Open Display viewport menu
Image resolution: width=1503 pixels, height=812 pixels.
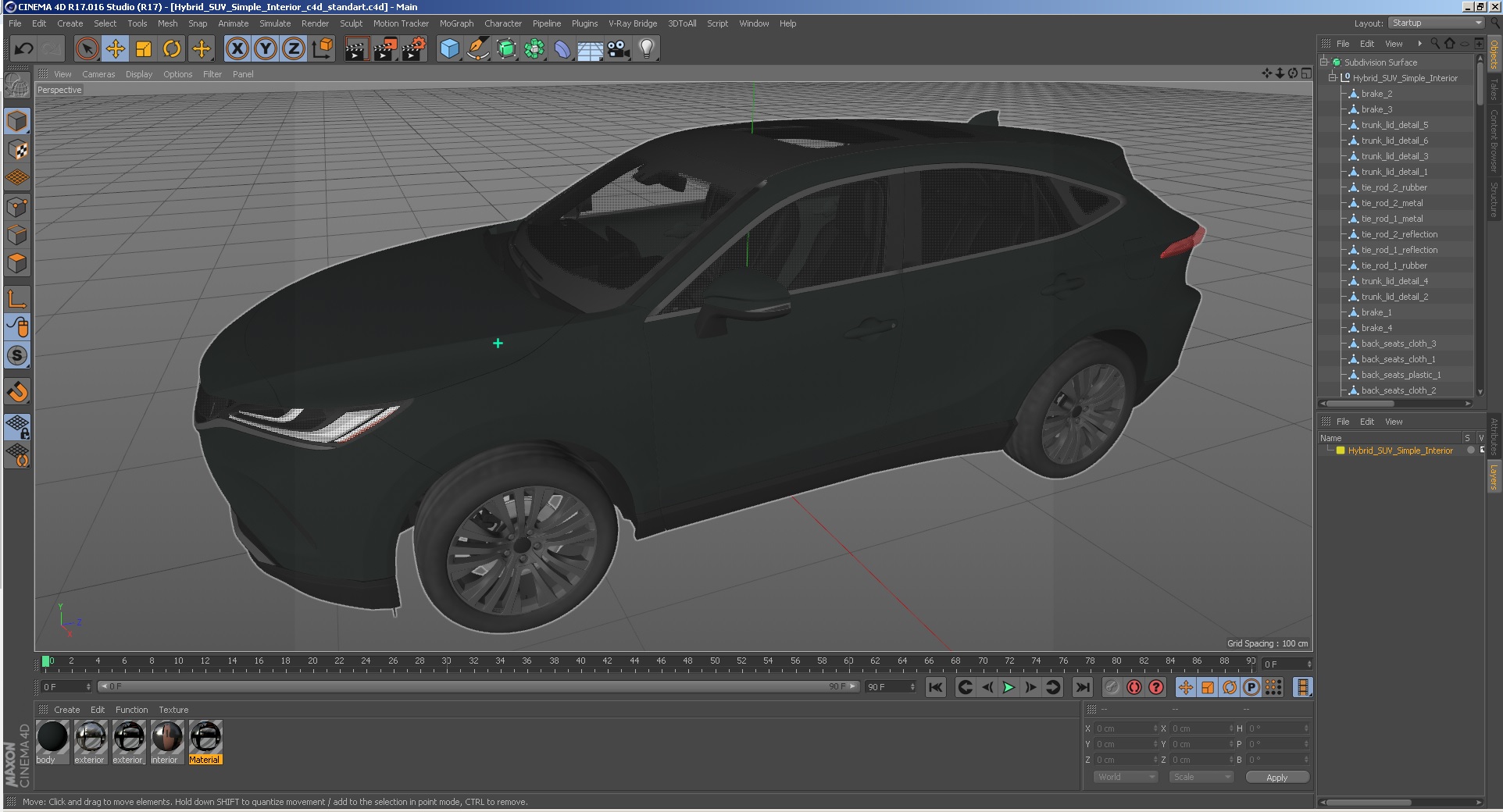point(139,74)
